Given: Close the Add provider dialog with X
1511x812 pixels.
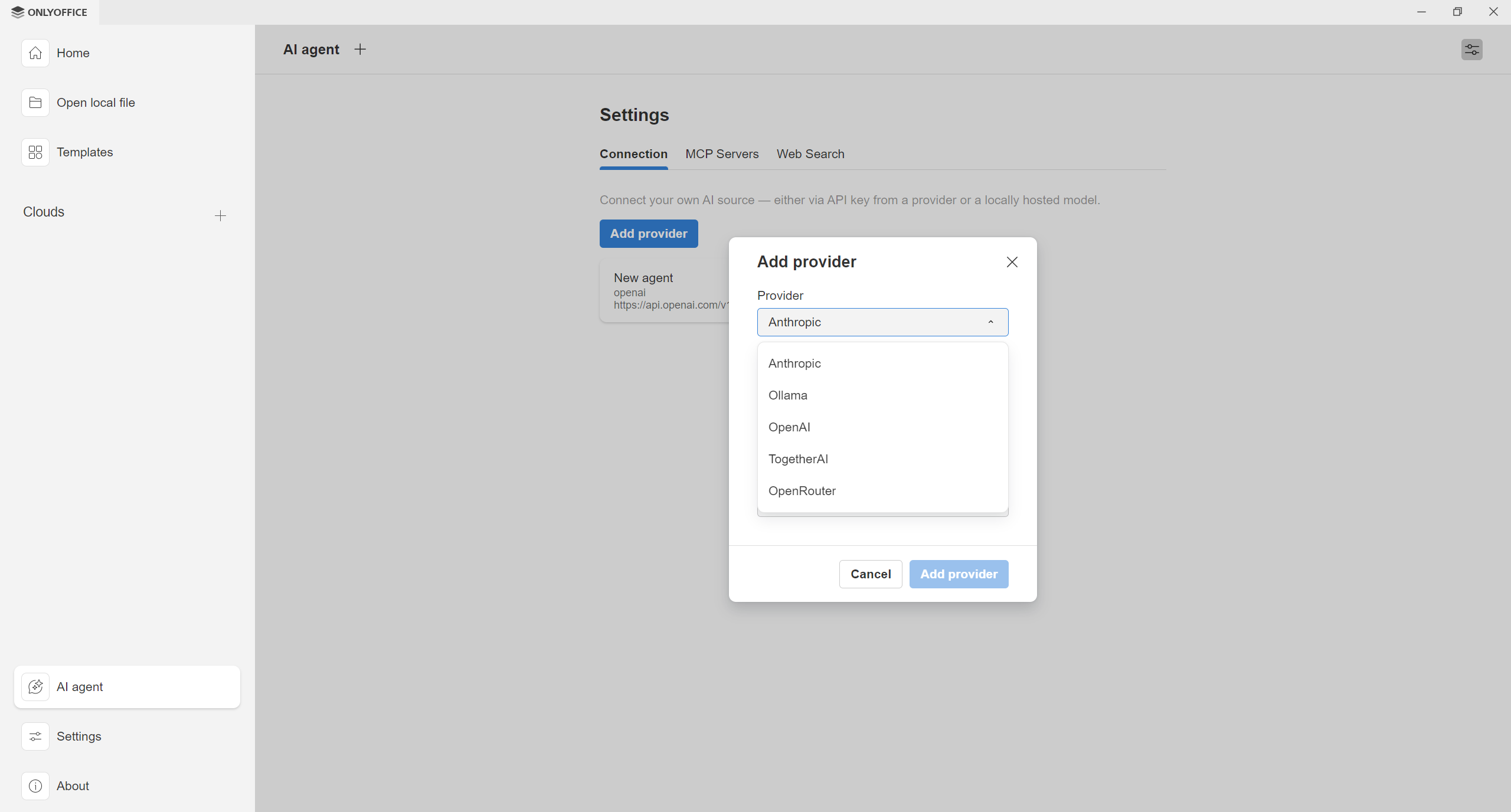Looking at the screenshot, I should coord(1011,261).
